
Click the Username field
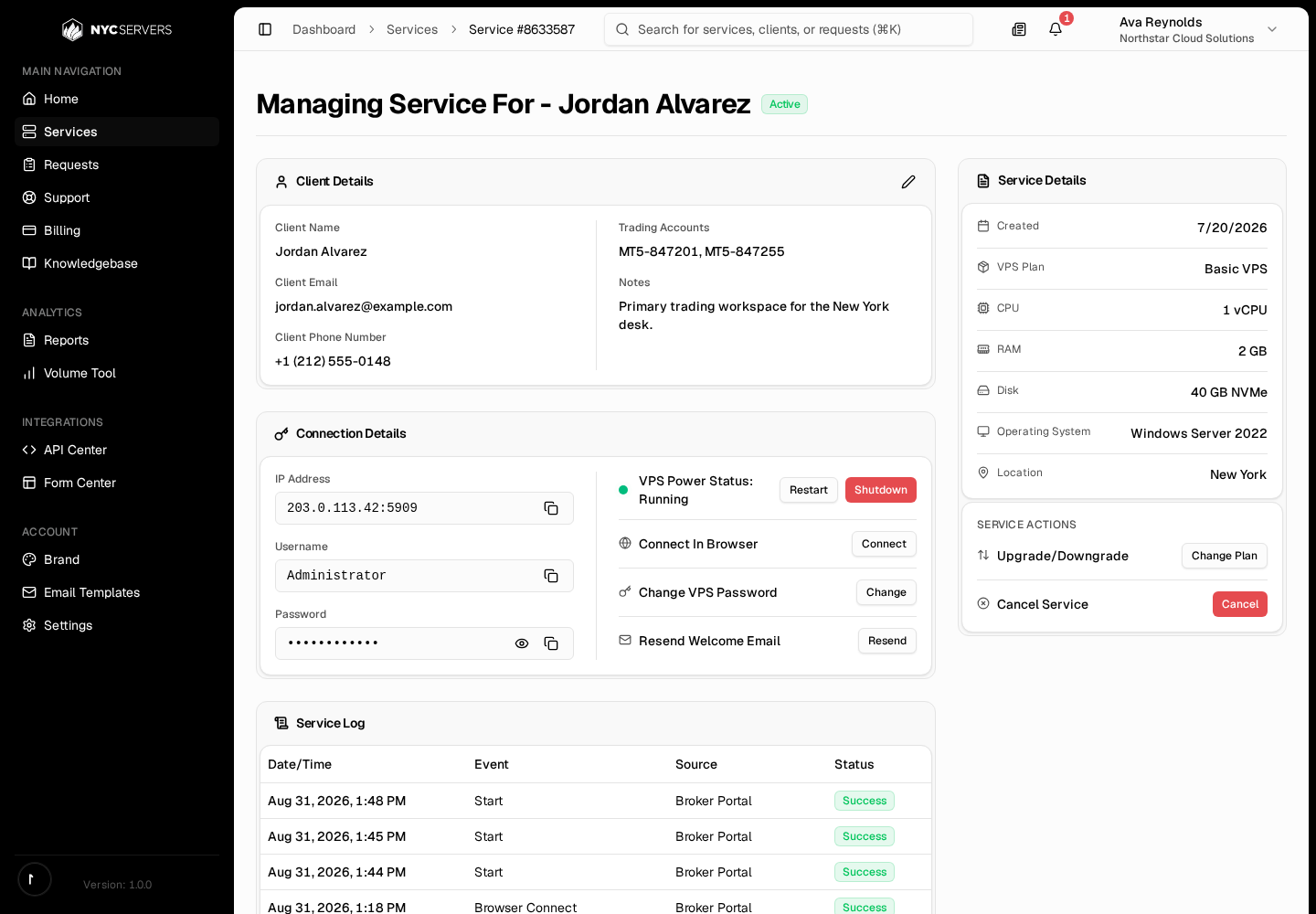coord(424,576)
